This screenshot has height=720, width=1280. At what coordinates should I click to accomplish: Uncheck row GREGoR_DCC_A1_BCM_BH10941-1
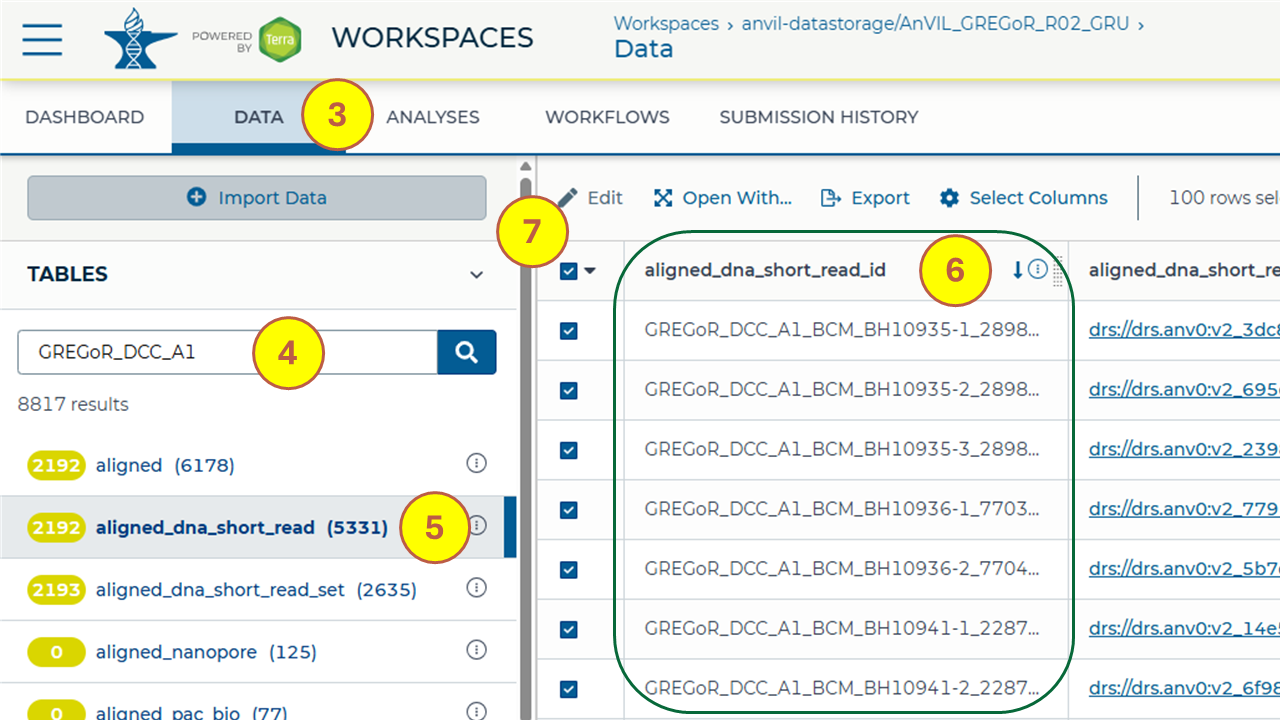pos(569,629)
